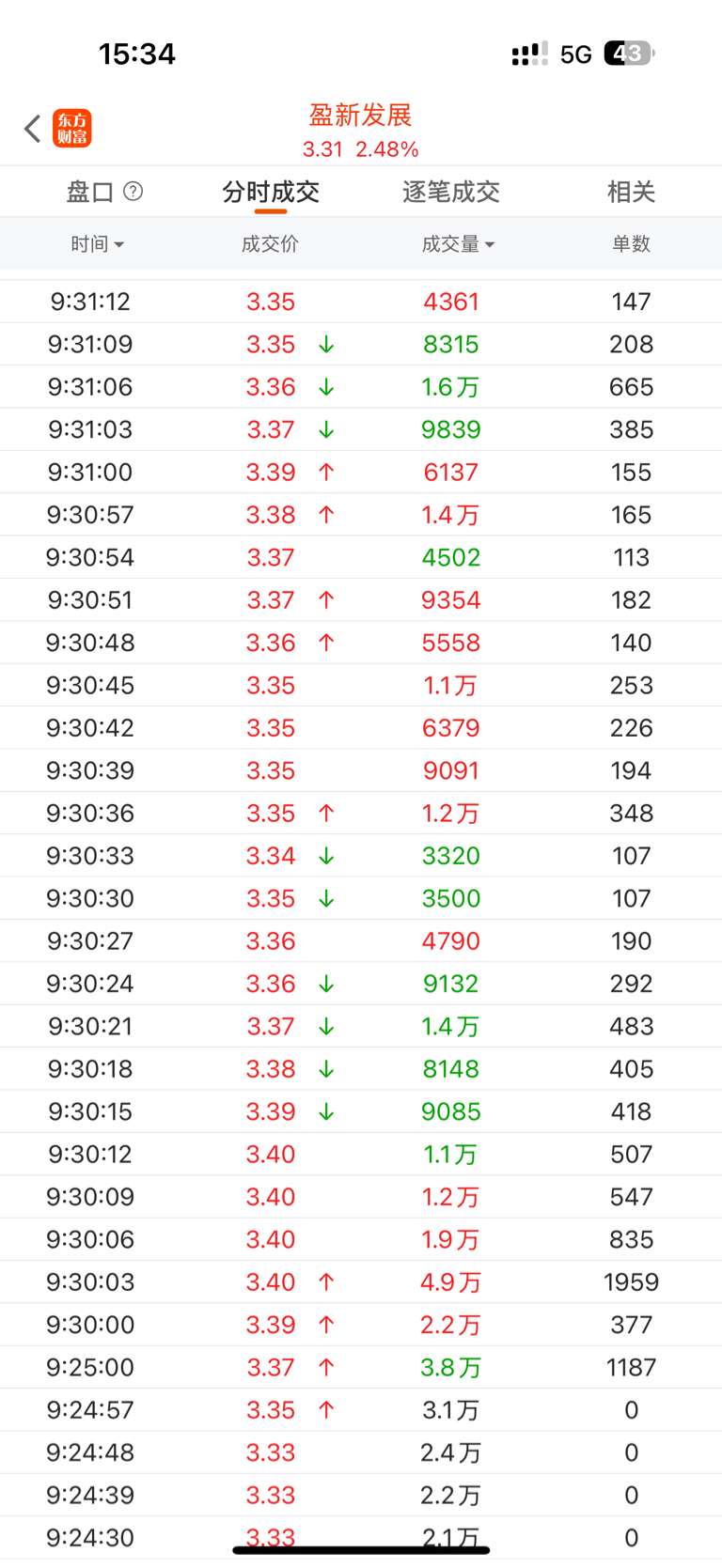
Task: Tap the up arrow on the 9:31:00 row
Action: [x=326, y=473]
